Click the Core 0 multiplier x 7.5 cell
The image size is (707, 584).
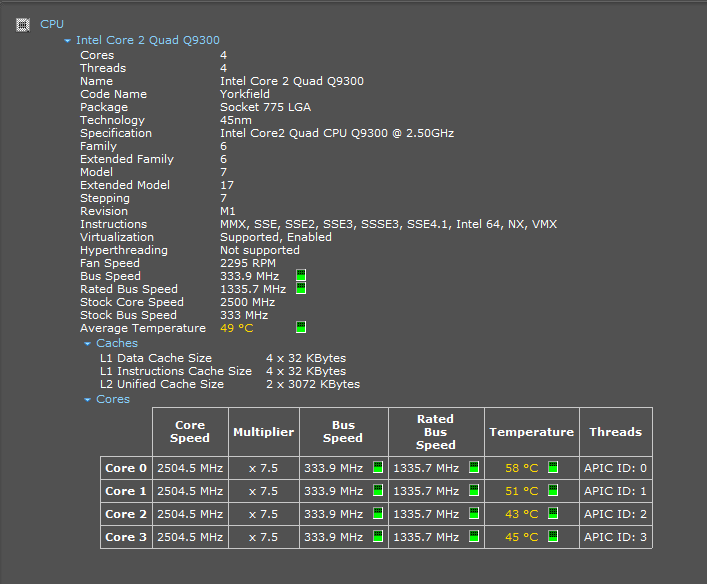pos(264,468)
